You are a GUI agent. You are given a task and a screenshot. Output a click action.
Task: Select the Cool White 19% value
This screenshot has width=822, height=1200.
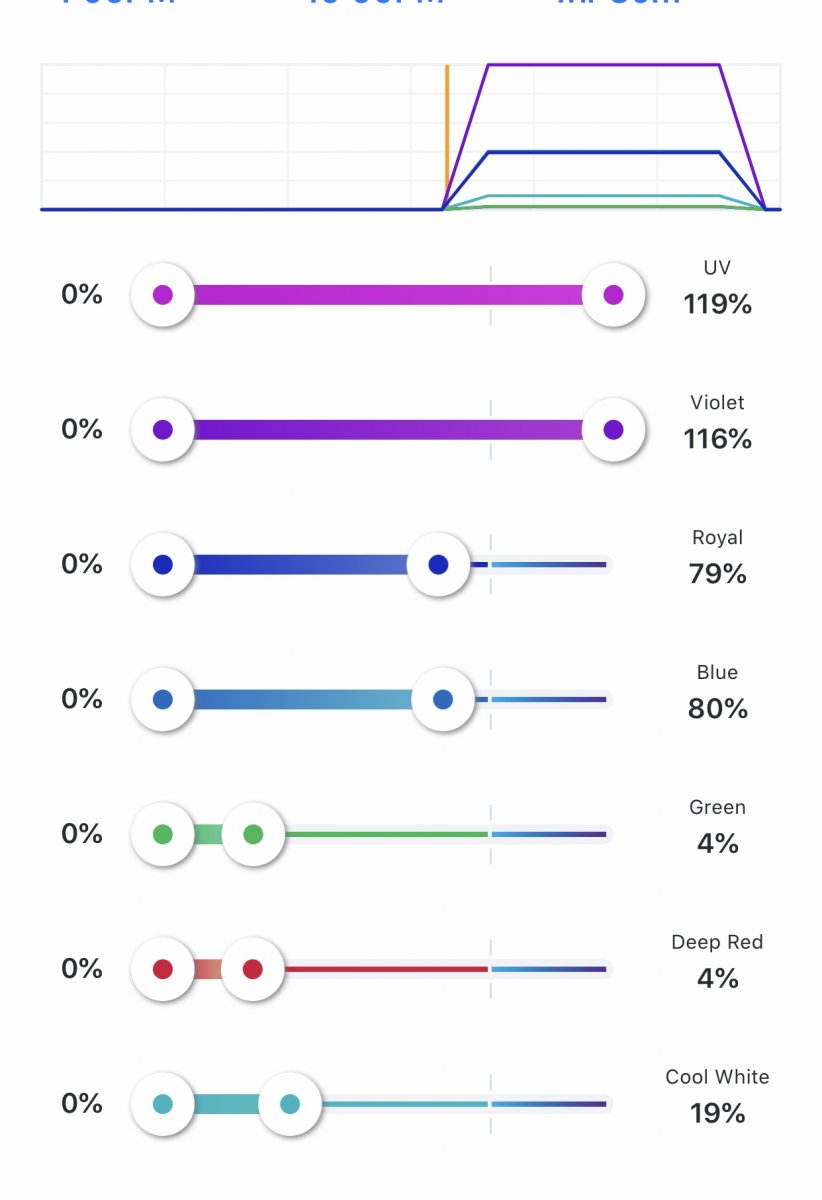(717, 1113)
